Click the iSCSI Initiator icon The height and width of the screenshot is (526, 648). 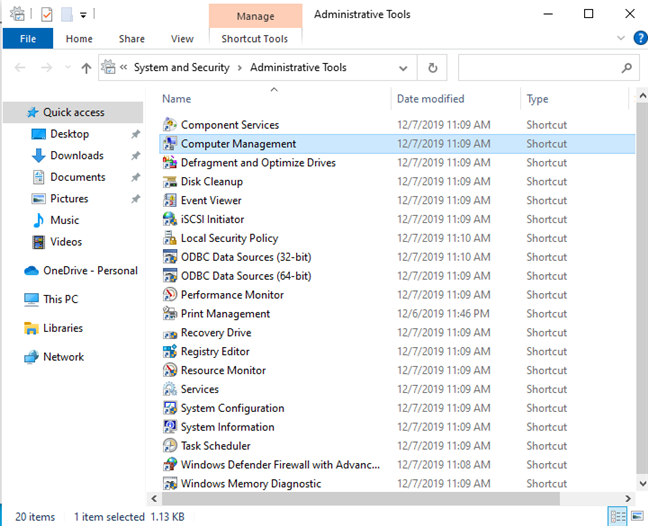click(169, 219)
